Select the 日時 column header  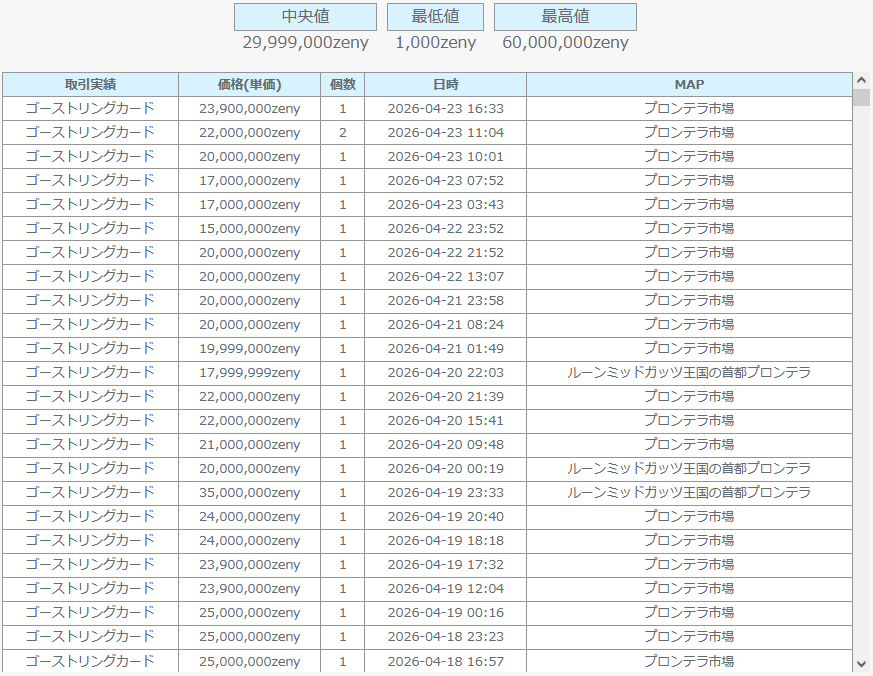click(x=445, y=85)
